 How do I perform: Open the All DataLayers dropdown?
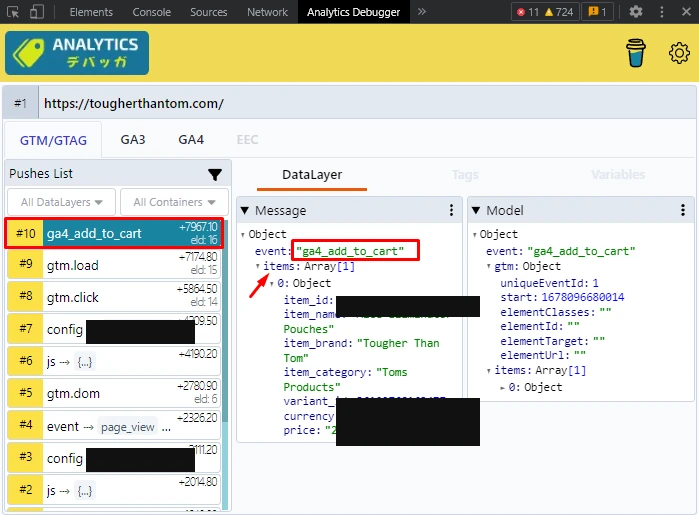coord(62,202)
